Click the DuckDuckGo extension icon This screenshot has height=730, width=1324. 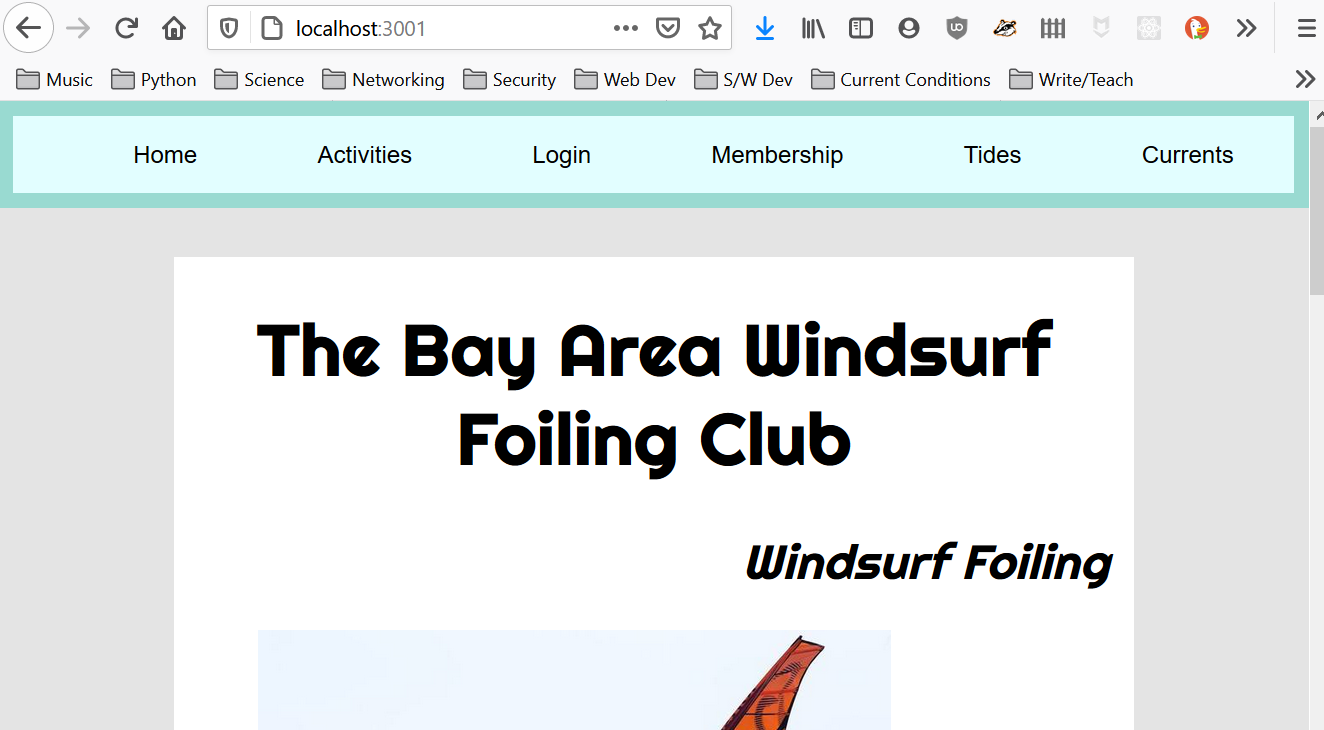pos(1197,28)
